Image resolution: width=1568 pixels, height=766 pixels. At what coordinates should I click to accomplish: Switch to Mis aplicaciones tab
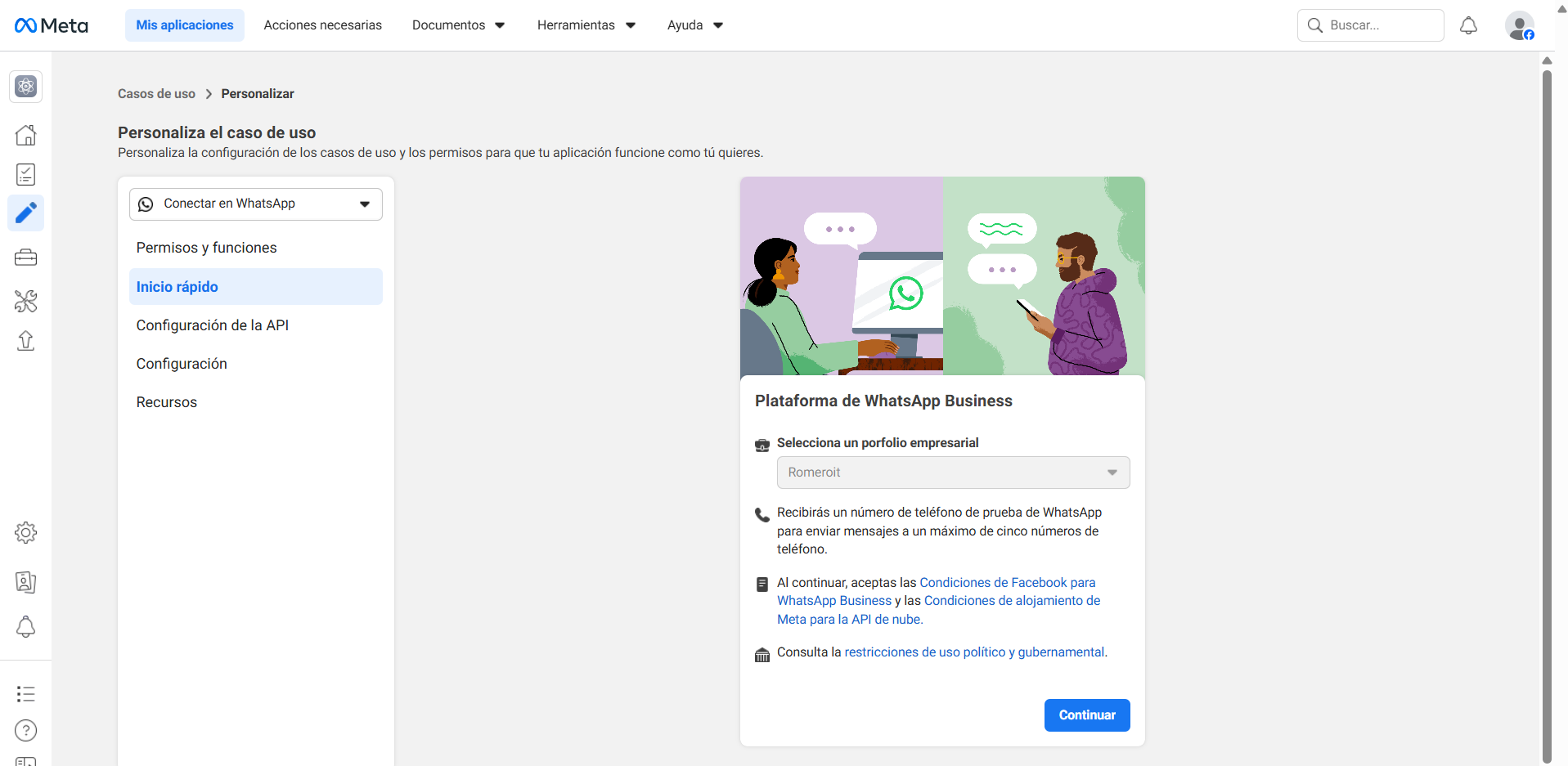pyautogui.click(x=185, y=25)
